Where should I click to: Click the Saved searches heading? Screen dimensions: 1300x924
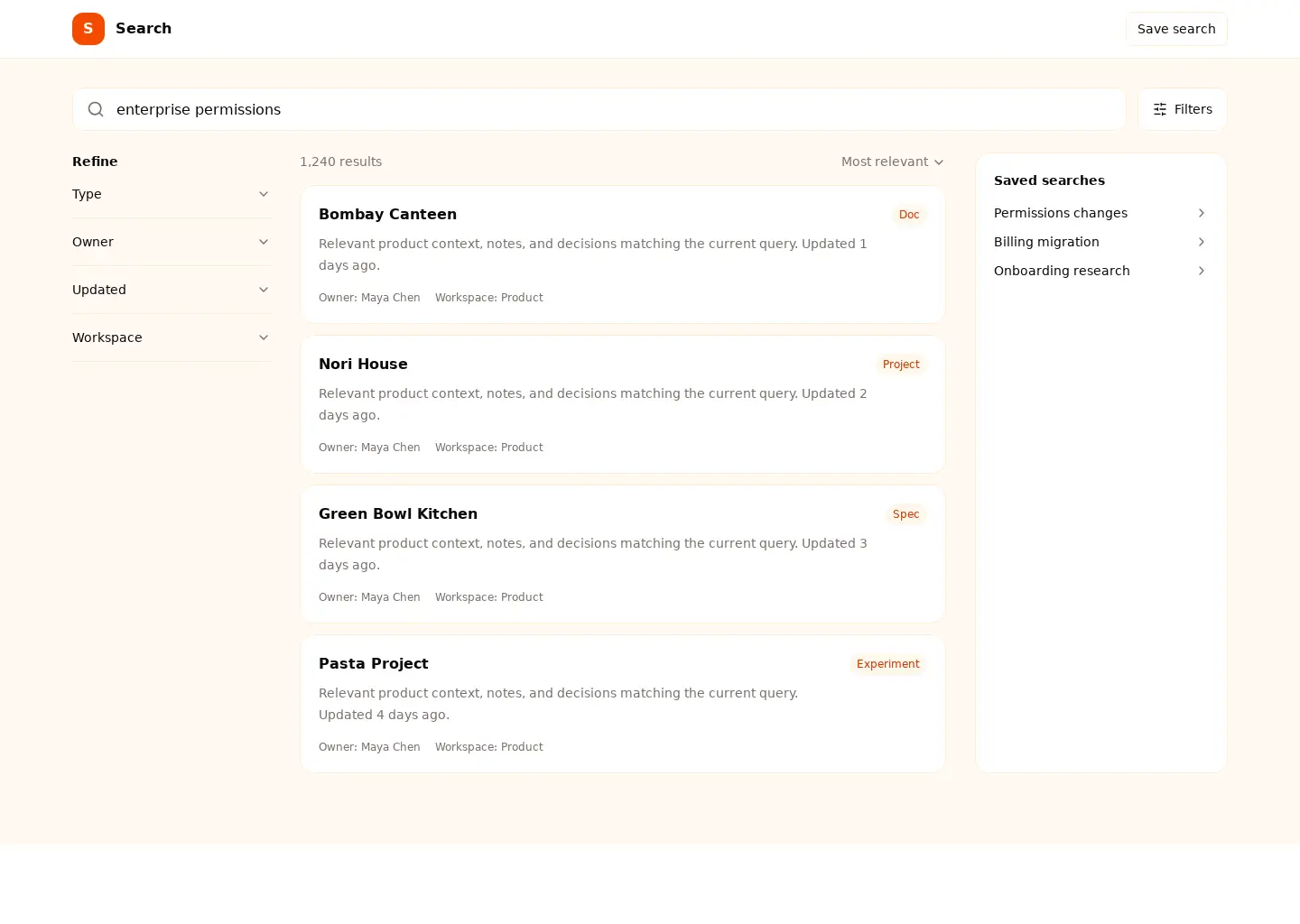point(1049,180)
